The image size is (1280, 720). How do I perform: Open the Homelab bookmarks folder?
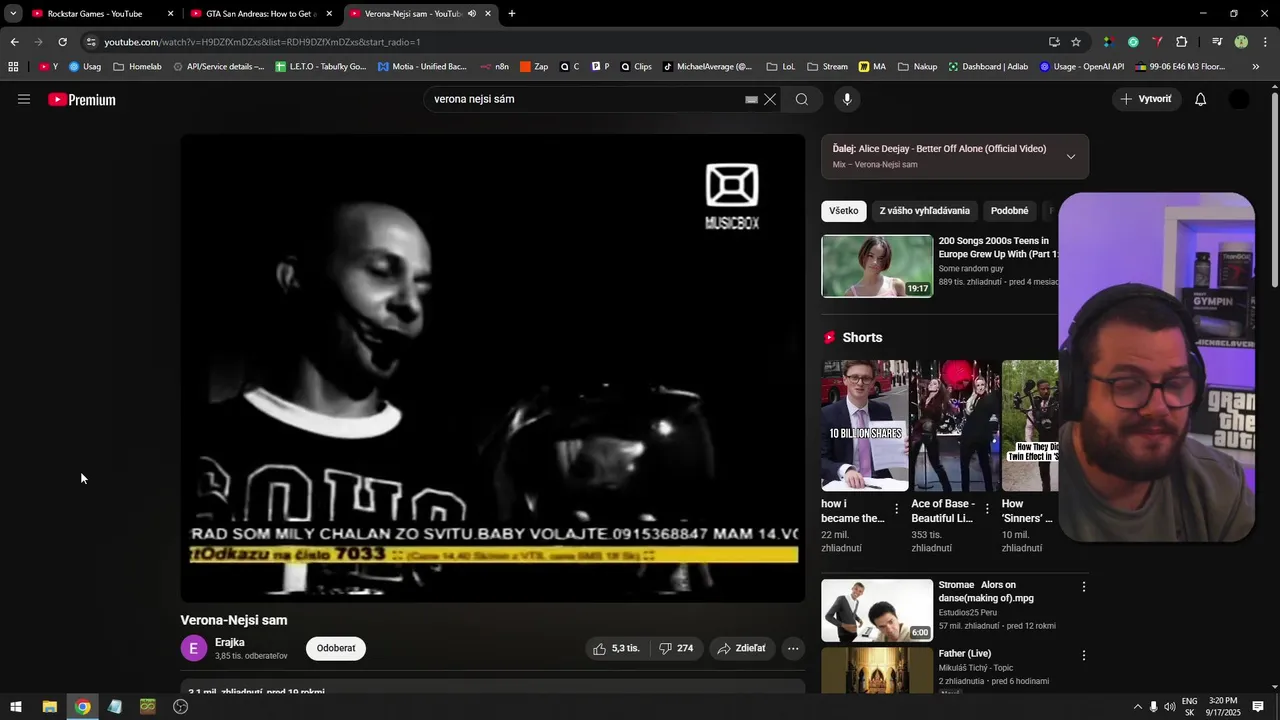click(x=137, y=67)
